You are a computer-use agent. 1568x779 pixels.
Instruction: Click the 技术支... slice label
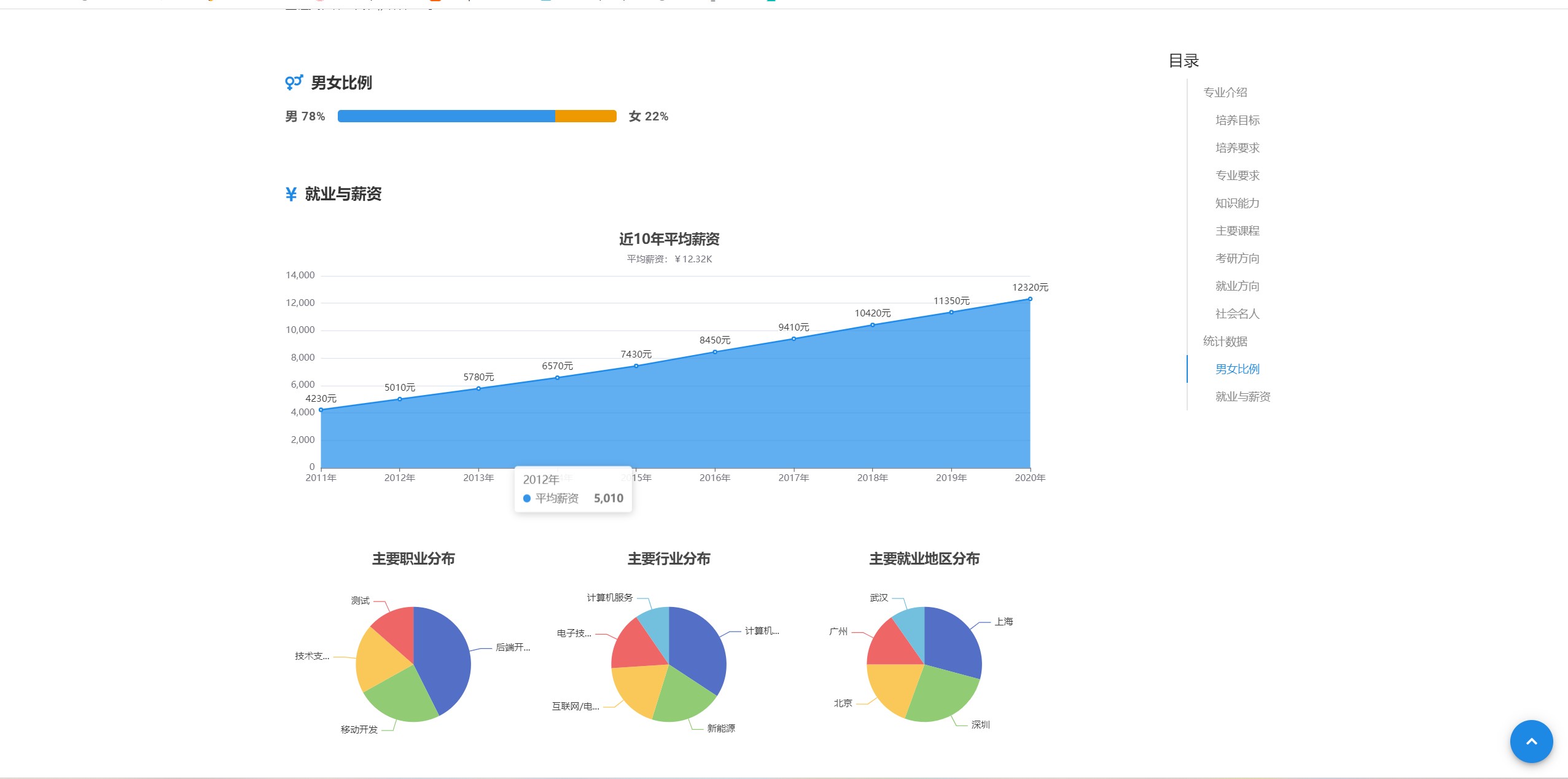(x=312, y=656)
